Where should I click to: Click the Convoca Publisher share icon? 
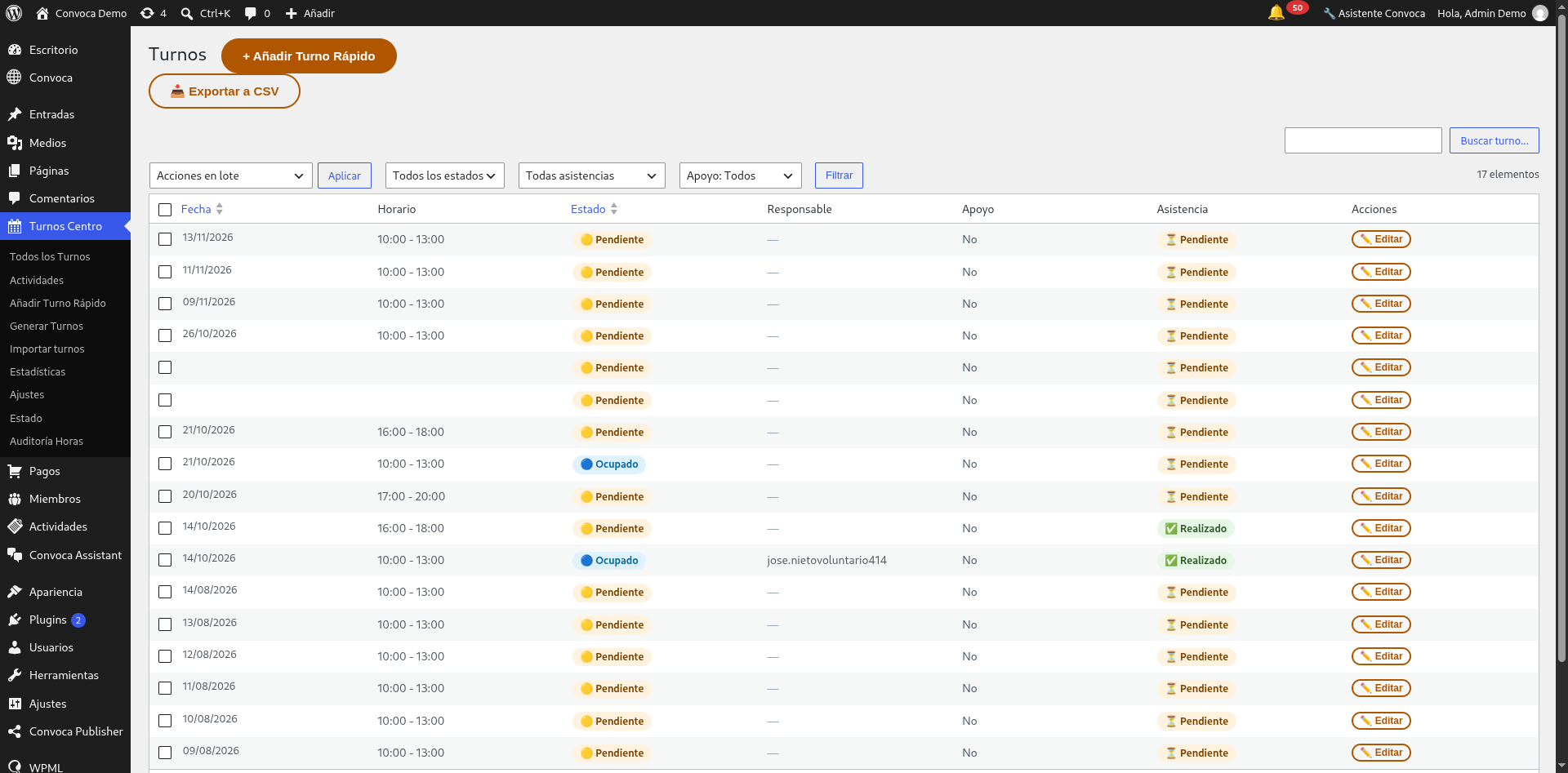pyautogui.click(x=15, y=731)
